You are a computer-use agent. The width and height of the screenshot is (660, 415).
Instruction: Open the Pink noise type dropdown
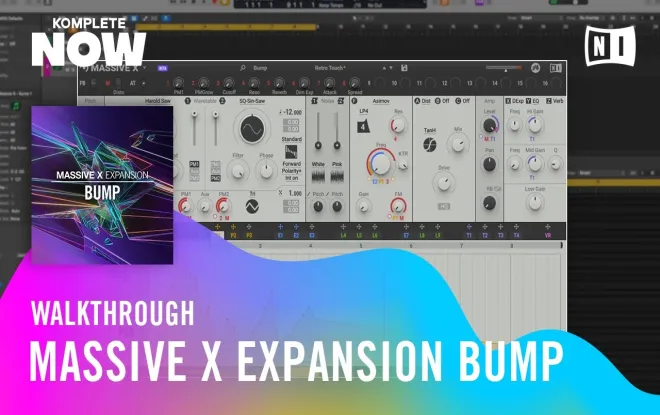[x=337, y=164]
